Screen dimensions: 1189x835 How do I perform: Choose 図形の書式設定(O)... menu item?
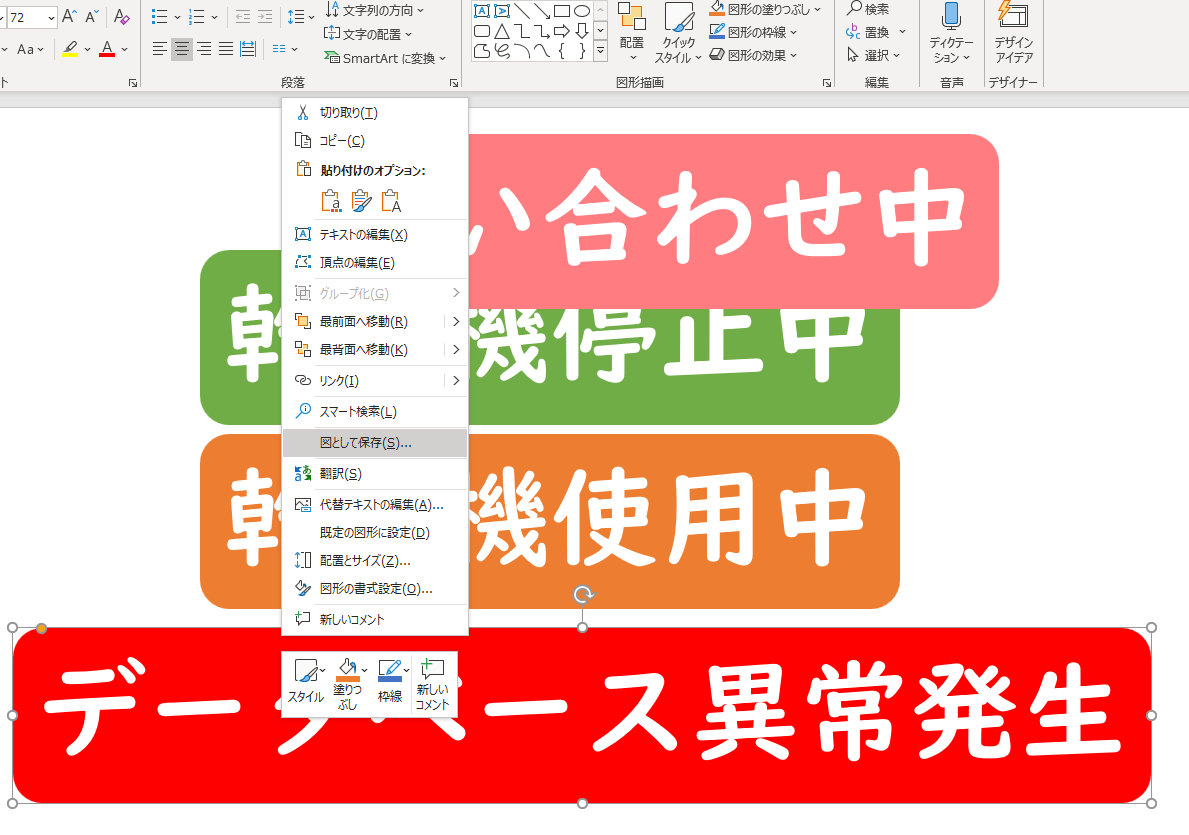click(375, 589)
